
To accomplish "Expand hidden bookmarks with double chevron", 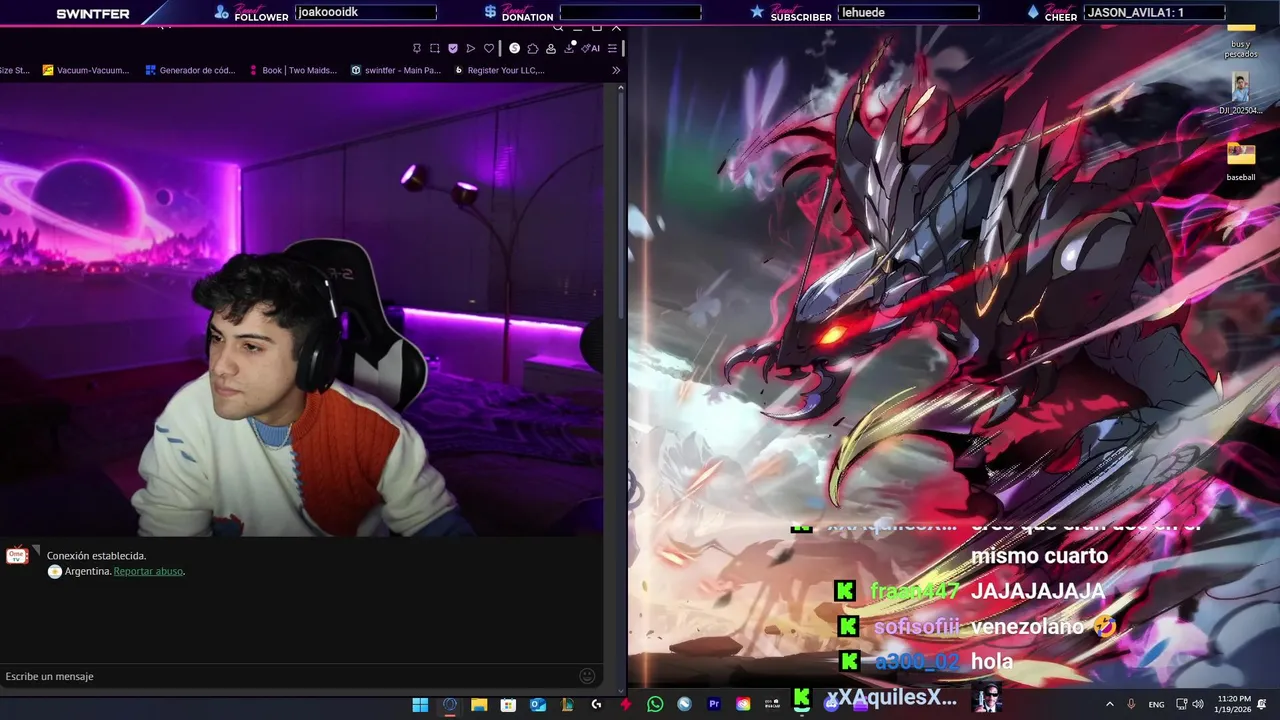I will [616, 70].
